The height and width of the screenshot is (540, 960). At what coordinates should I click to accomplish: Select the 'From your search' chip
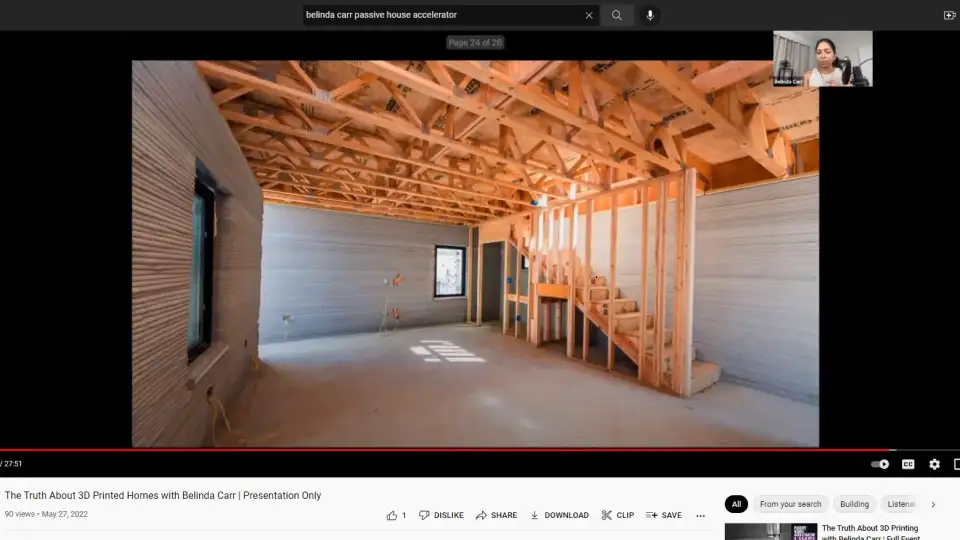tap(790, 504)
